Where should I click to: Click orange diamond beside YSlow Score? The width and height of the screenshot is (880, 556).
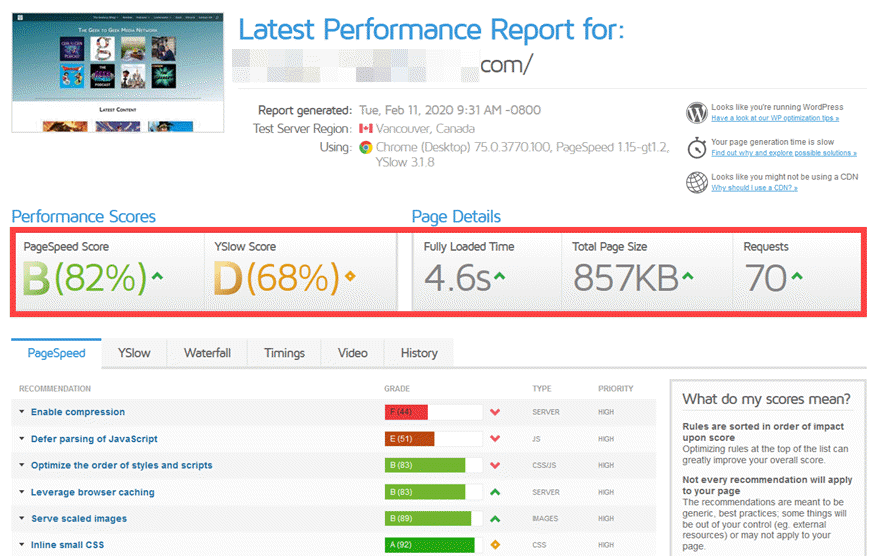pos(349,277)
